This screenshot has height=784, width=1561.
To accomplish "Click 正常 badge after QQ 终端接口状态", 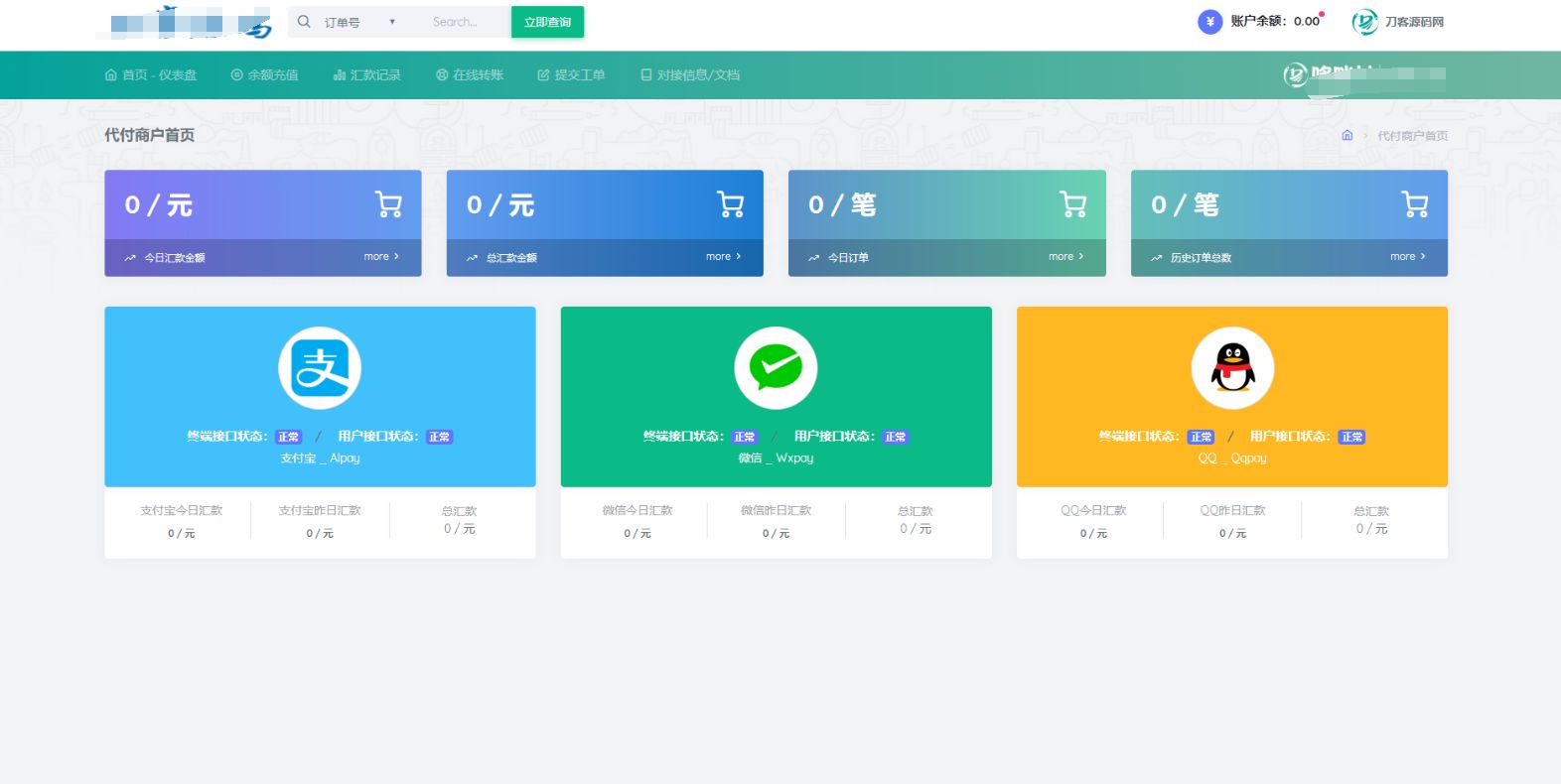I will click(1202, 437).
